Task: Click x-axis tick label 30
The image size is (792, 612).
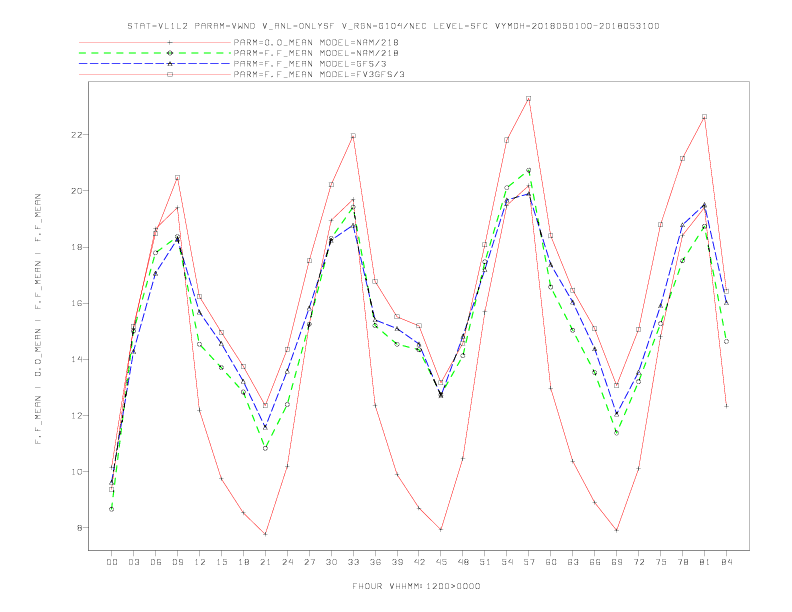Action: (x=331, y=562)
